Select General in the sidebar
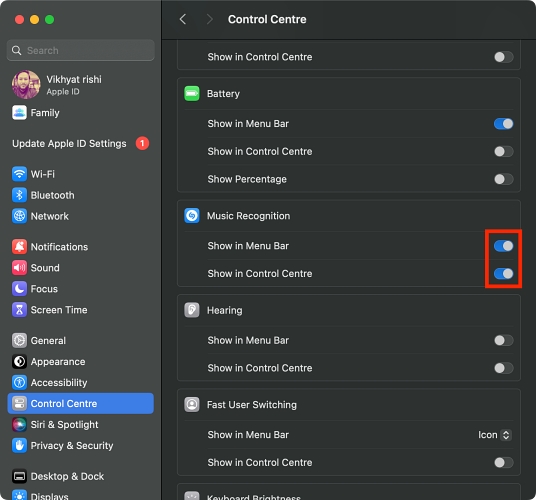Screen dimensions: 536x500 tap(81, 340)
